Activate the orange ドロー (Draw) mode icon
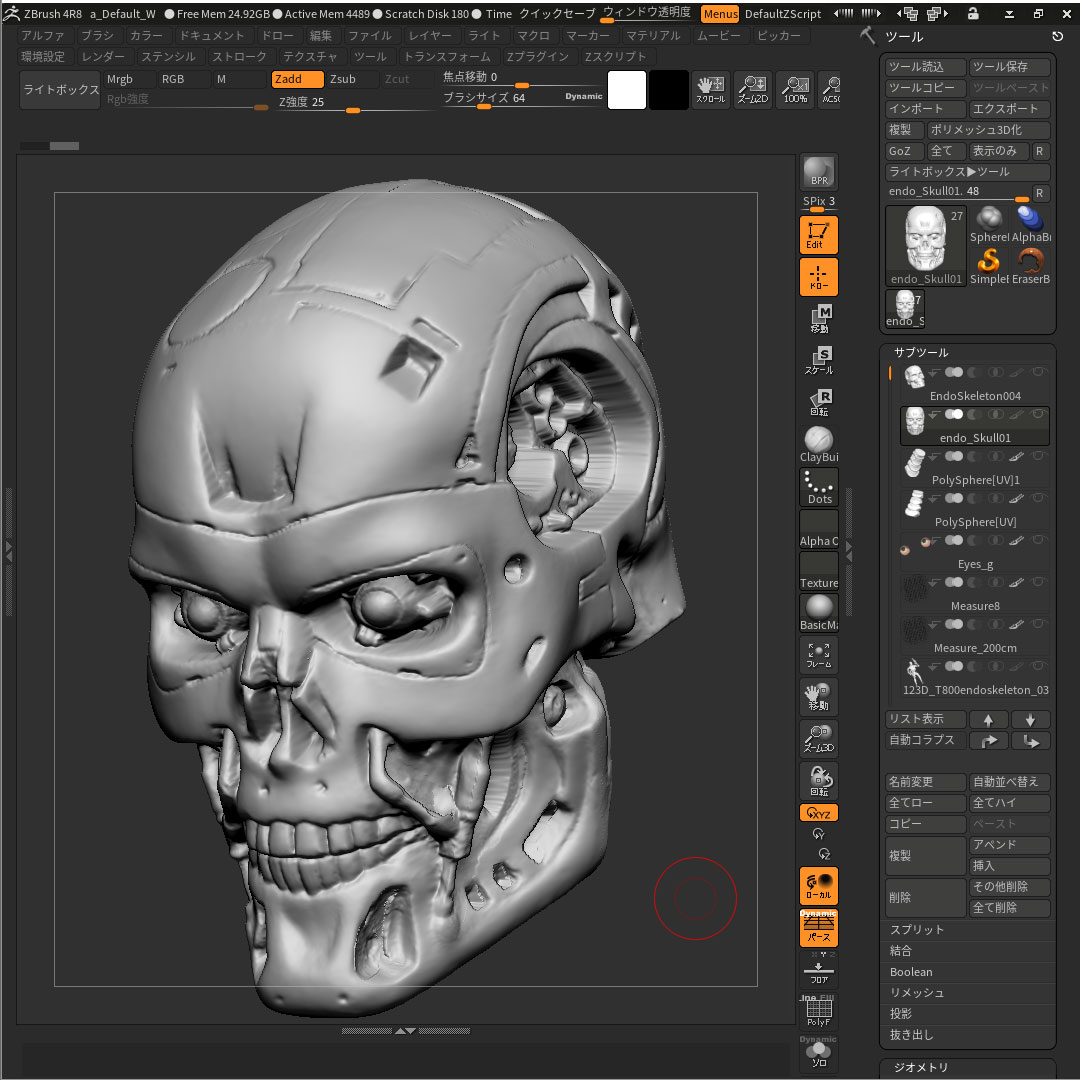Viewport: 1080px width, 1080px height. (818, 277)
